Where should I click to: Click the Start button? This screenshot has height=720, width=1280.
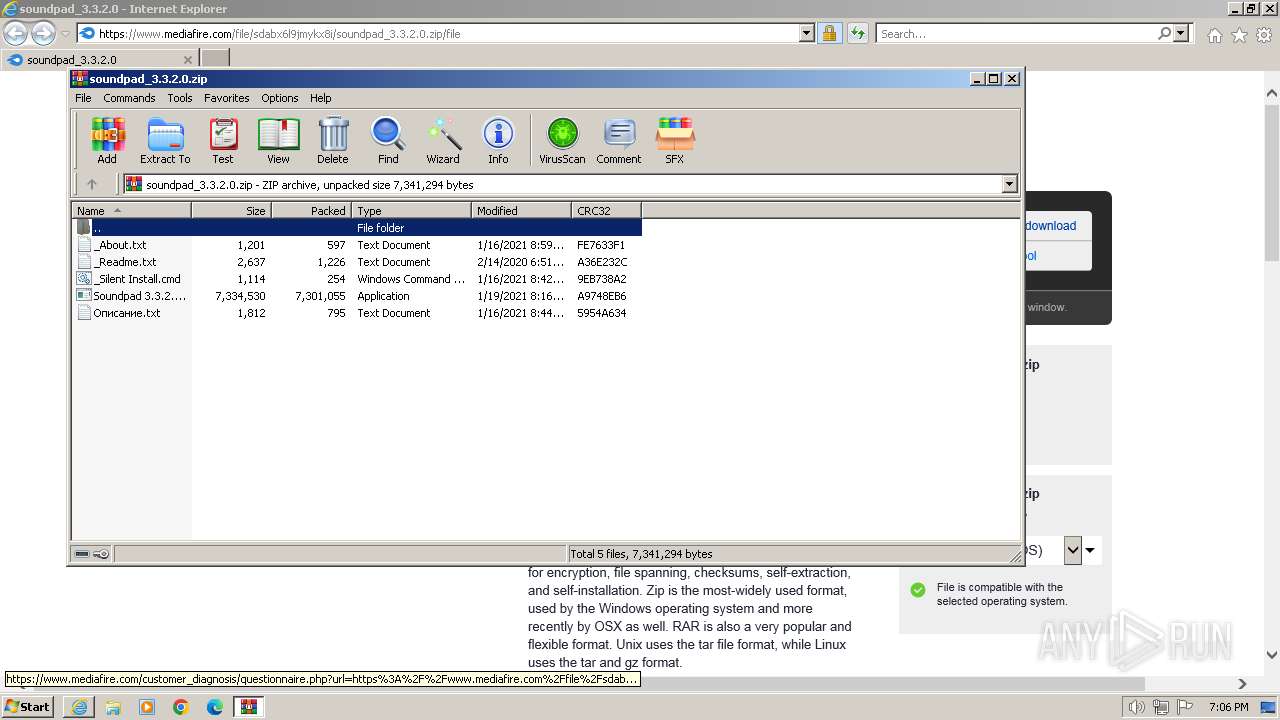tap(28, 707)
